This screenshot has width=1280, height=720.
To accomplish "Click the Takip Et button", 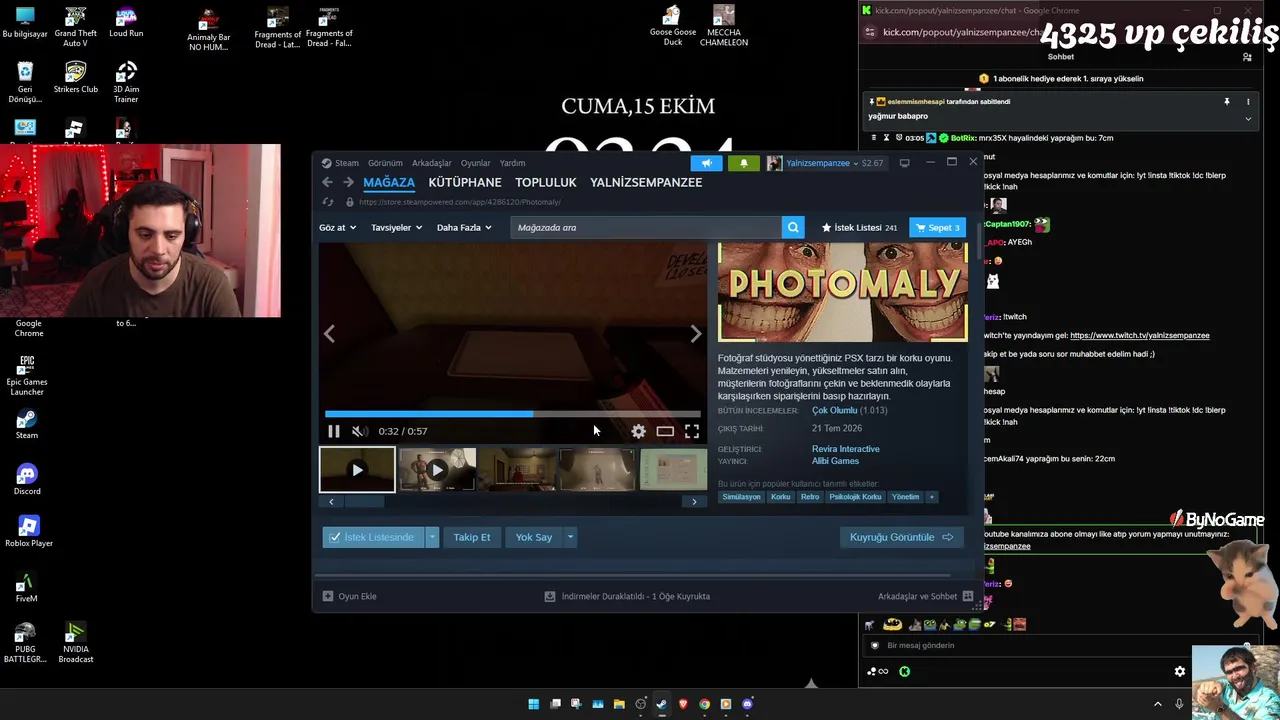I will pos(472,537).
